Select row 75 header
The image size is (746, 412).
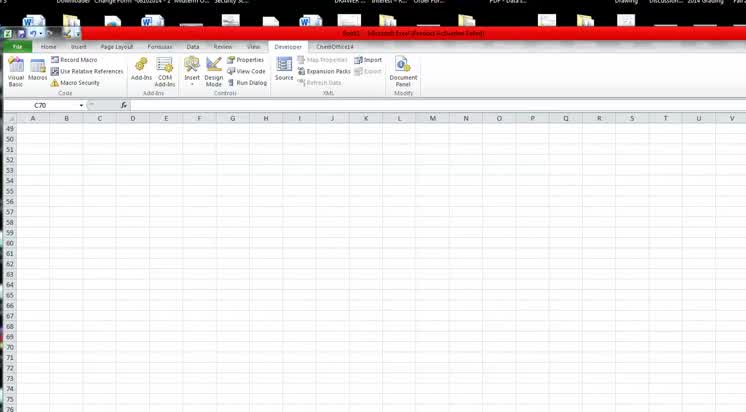[x=10, y=399]
